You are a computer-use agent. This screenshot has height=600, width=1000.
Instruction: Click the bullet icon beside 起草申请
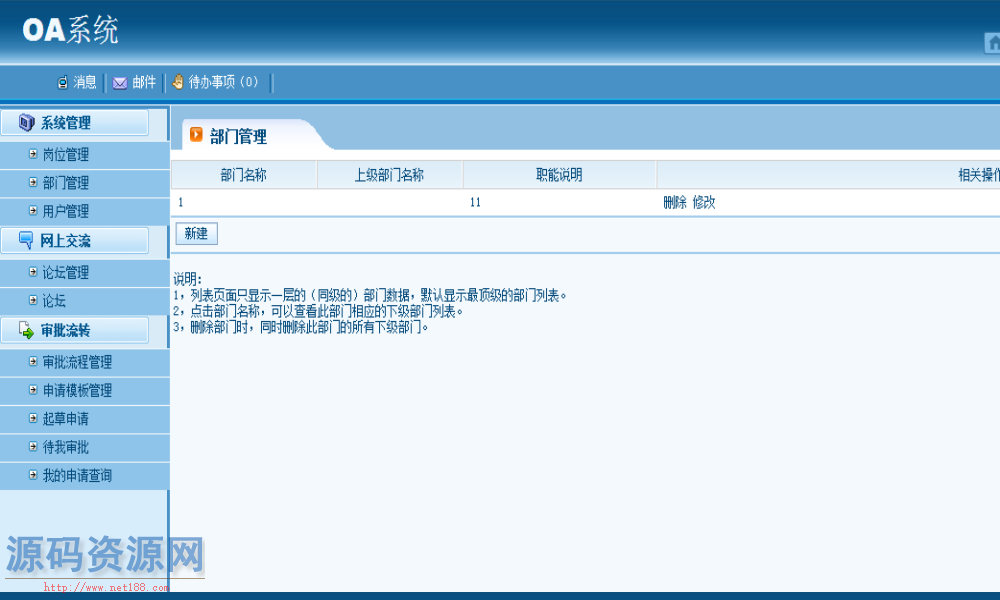coord(33,418)
